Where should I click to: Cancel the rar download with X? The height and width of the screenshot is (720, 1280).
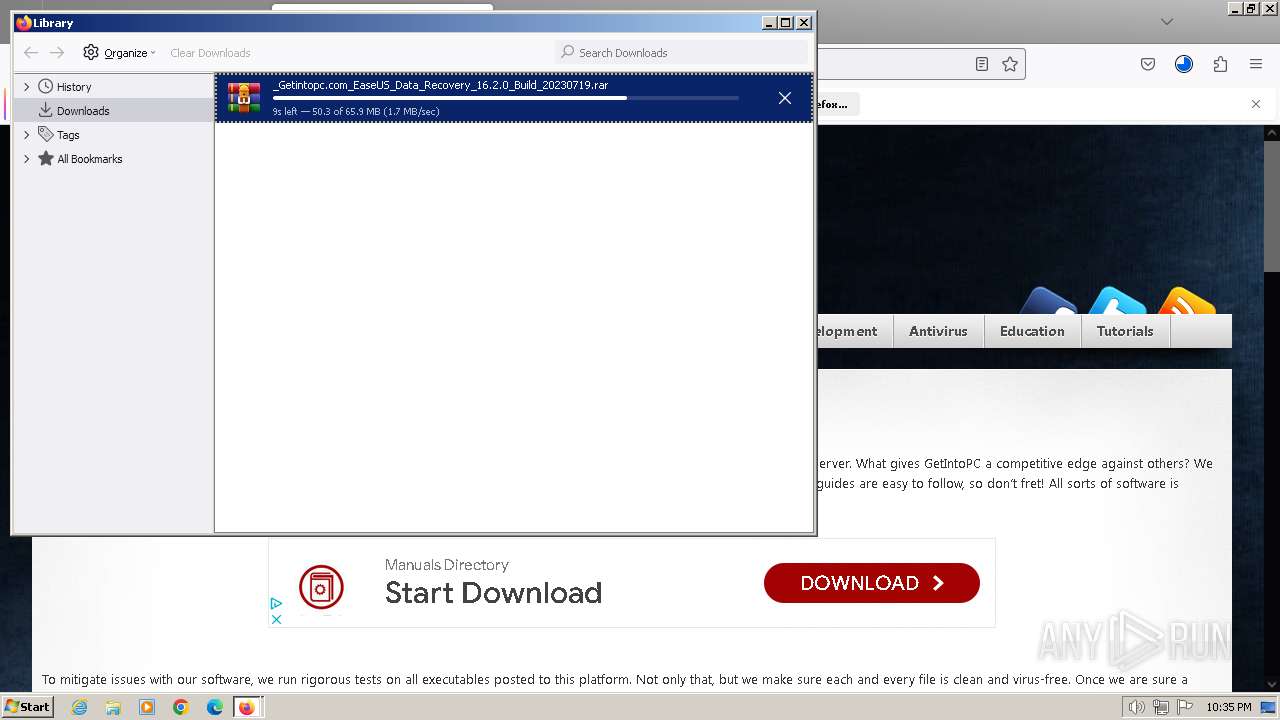[785, 98]
